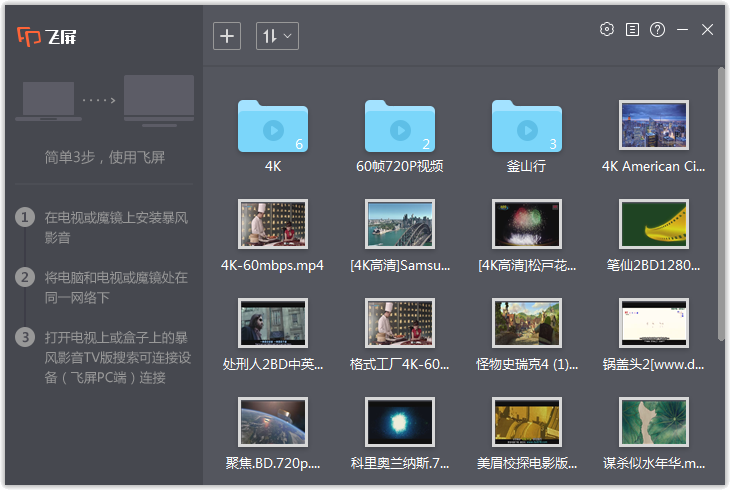The width and height of the screenshot is (730, 490).
Task: Click the 处刑人2BD中英... file name
Action: (273, 364)
